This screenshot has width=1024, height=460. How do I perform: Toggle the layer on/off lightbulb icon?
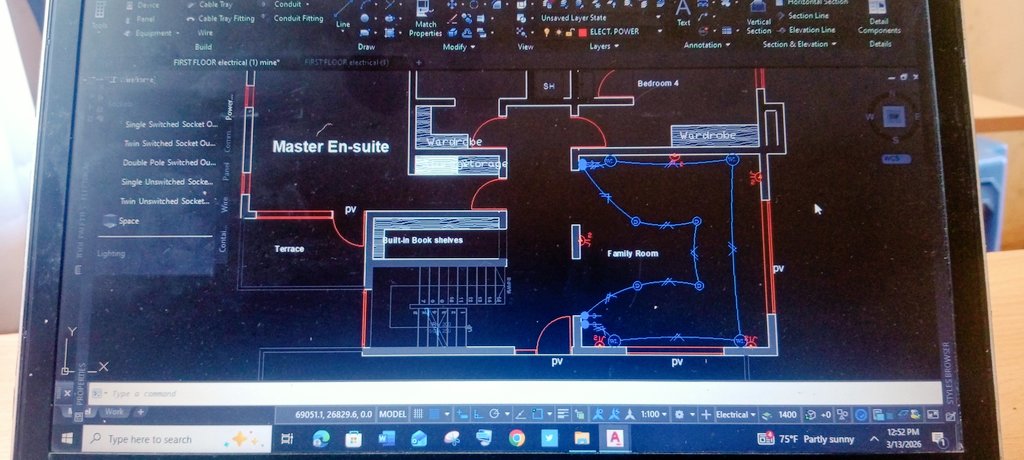pyautogui.click(x=547, y=32)
